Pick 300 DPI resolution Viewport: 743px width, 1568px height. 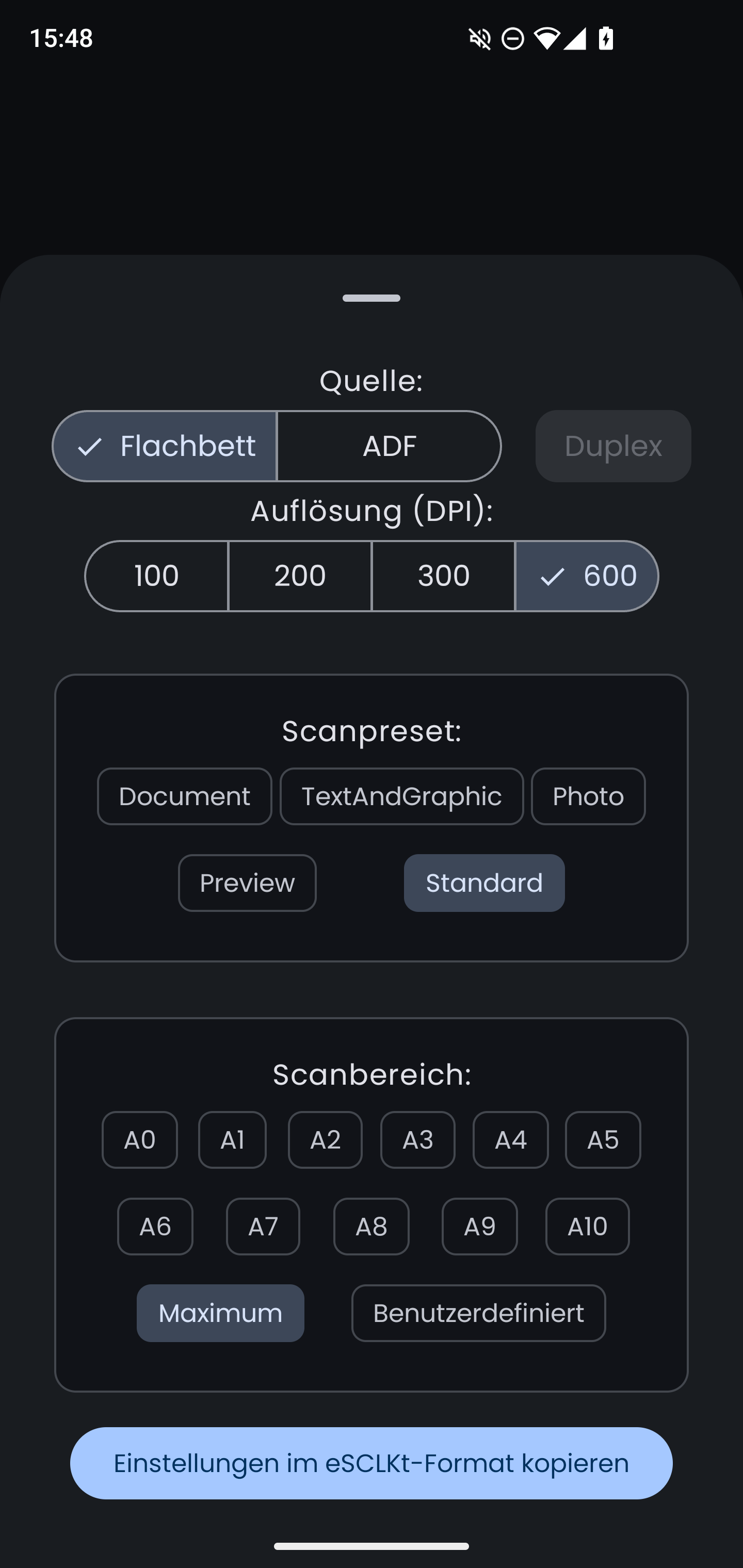[443, 576]
